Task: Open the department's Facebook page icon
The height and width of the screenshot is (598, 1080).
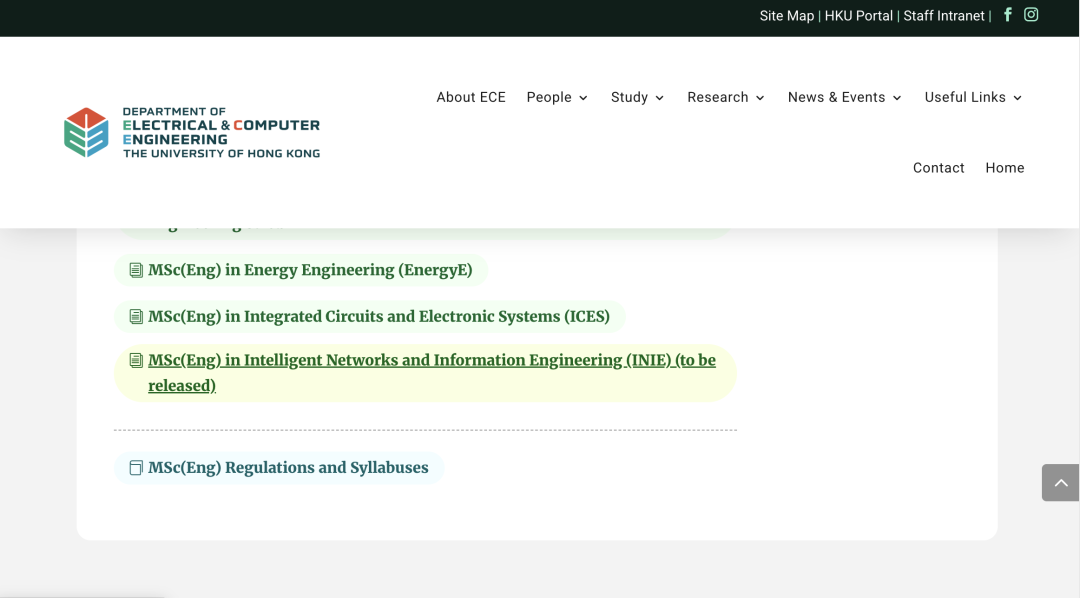Action: 1008,14
